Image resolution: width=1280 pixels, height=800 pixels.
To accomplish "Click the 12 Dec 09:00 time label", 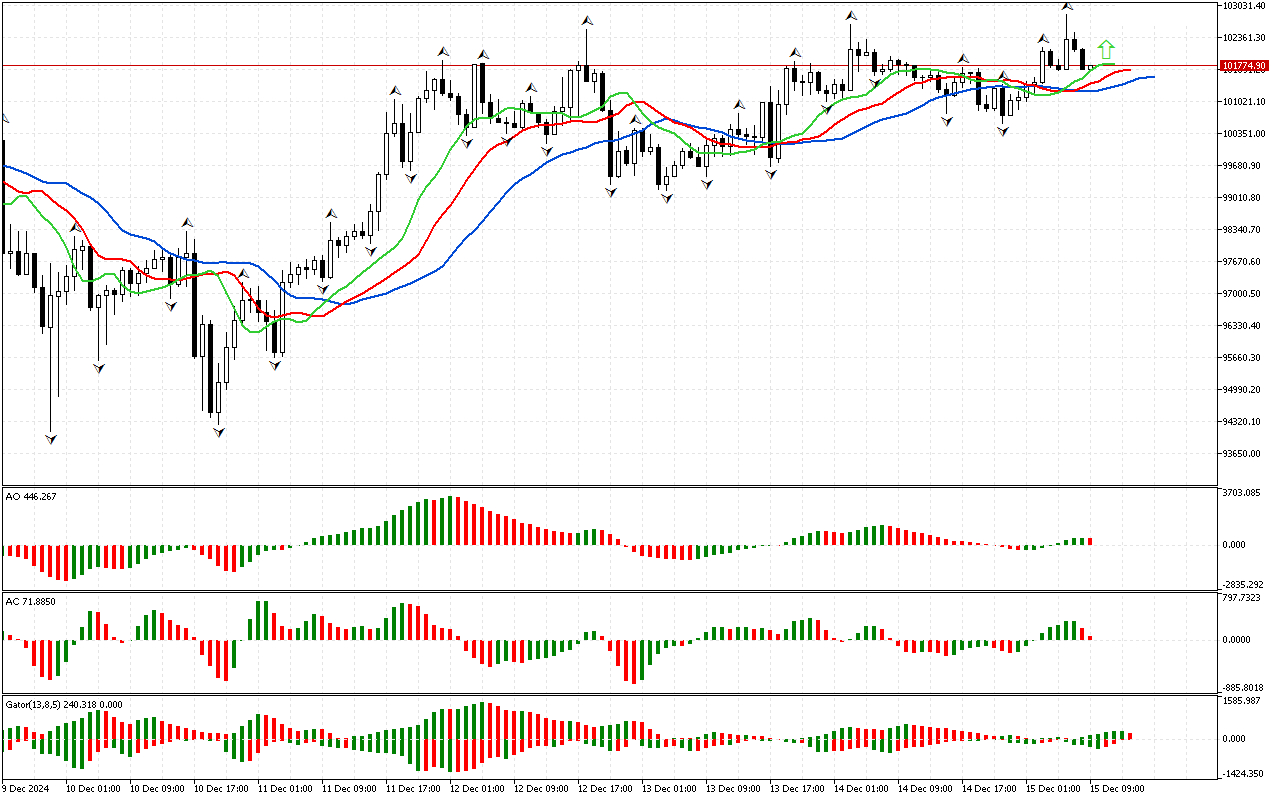I will coord(540,789).
